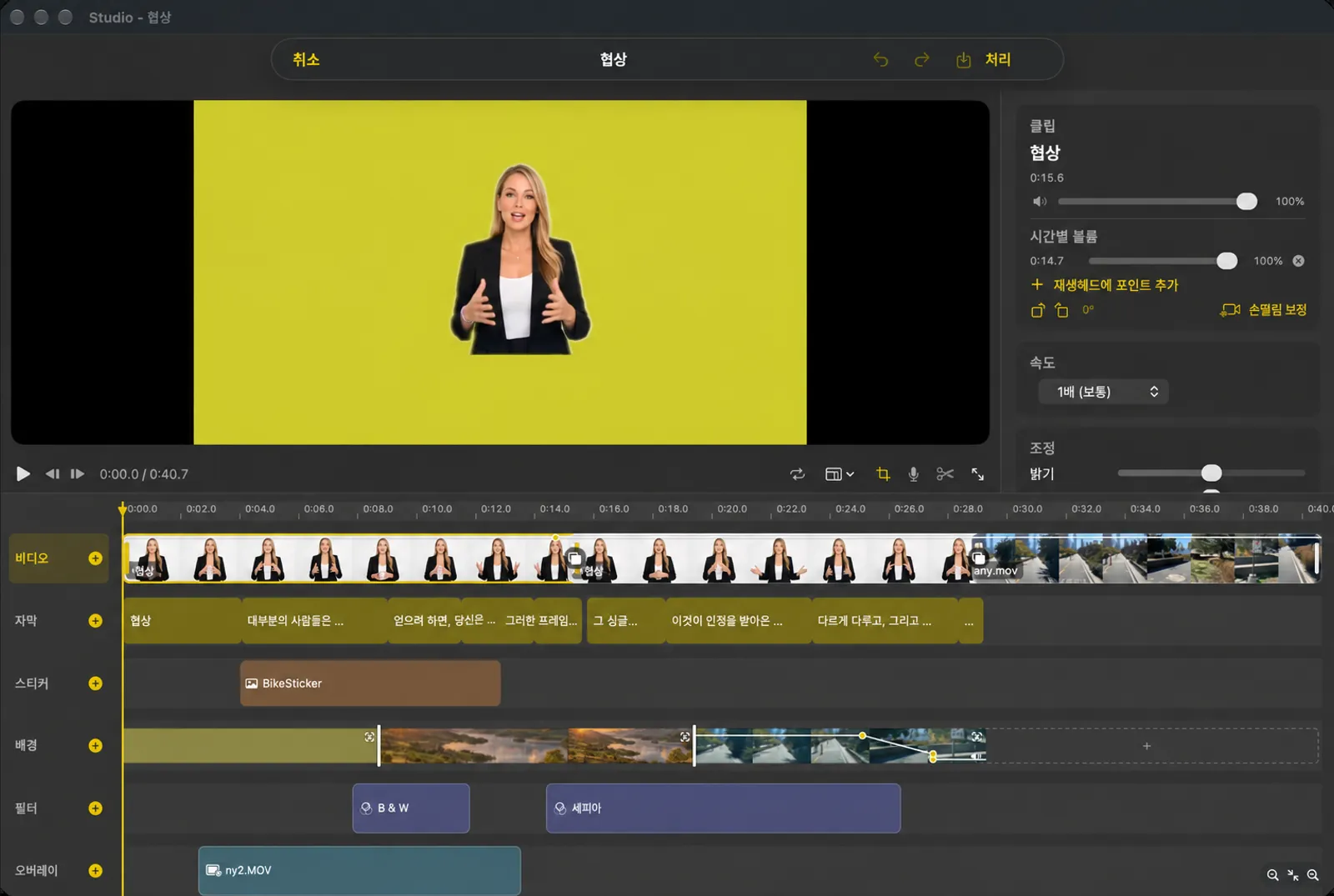Select the first 협상 subtitle clip
The image size is (1334, 896).
(x=182, y=621)
